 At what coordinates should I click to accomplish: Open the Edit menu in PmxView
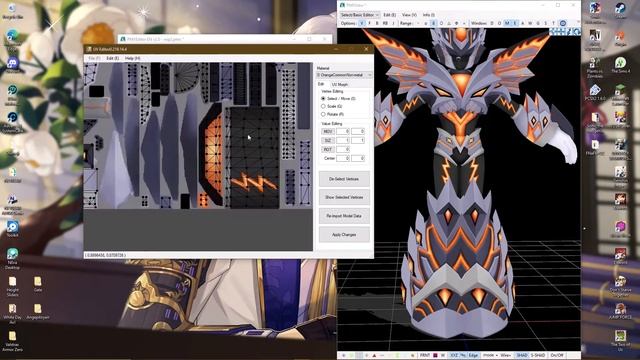tap(389, 15)
